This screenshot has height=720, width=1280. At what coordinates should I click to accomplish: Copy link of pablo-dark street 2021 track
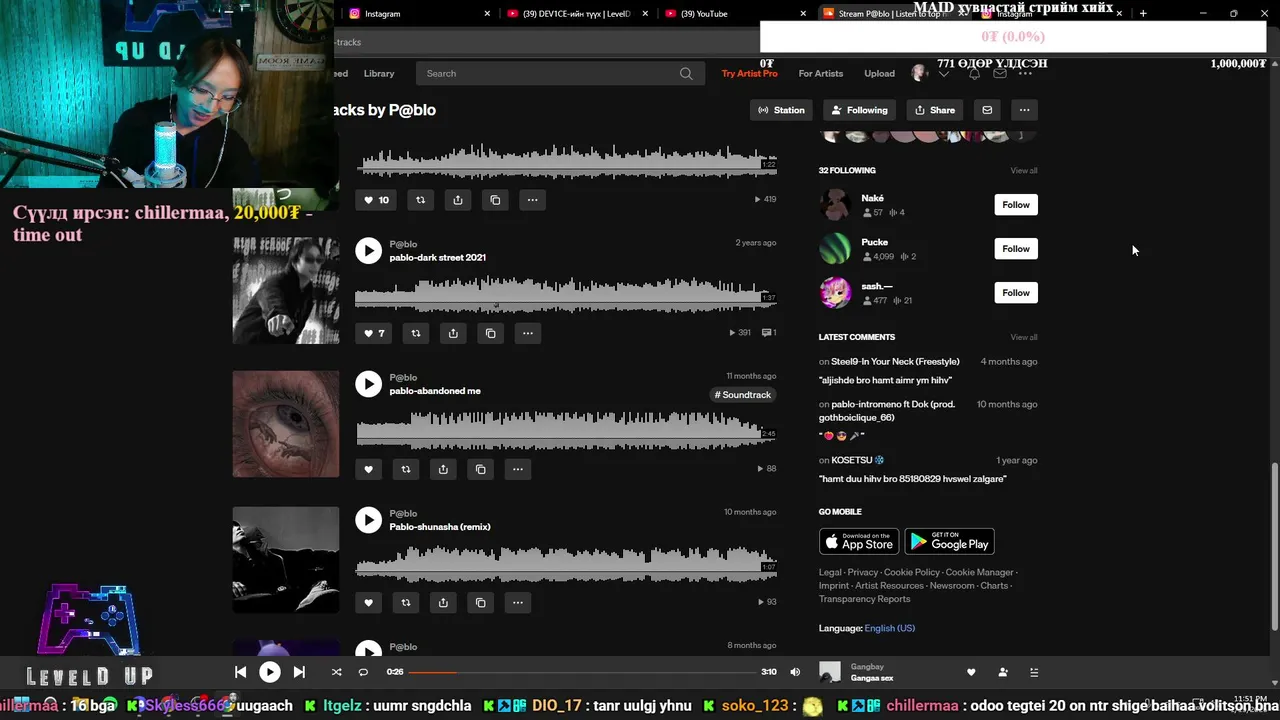490,333
